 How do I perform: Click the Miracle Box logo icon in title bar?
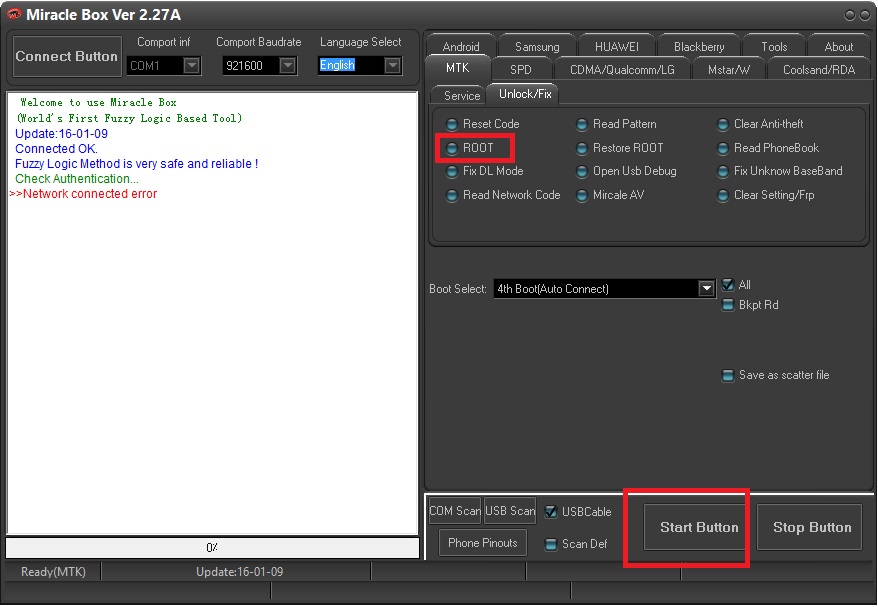pyautogui.click(x=14, y=14)
